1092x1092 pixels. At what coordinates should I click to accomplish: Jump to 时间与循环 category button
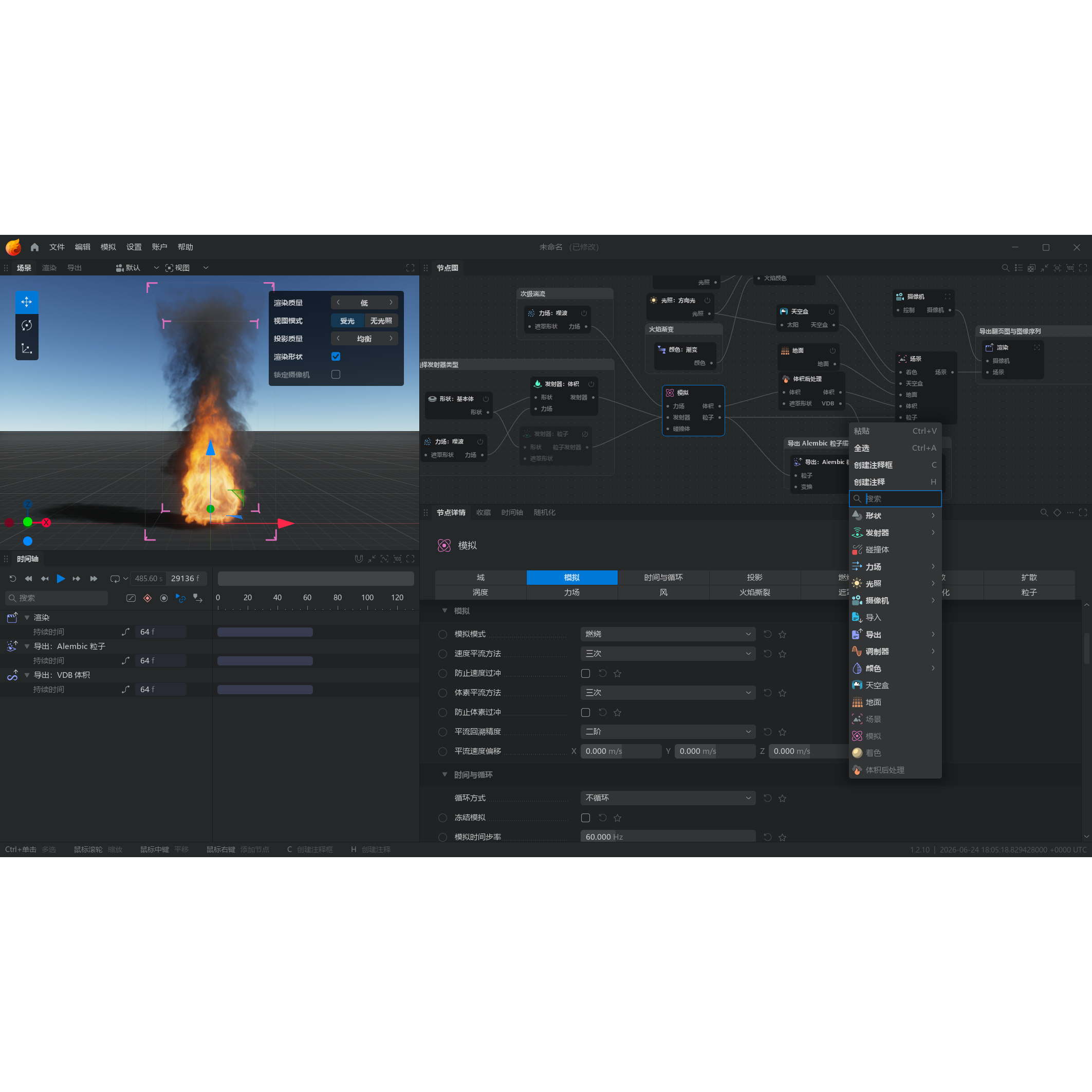coord(663,578)
